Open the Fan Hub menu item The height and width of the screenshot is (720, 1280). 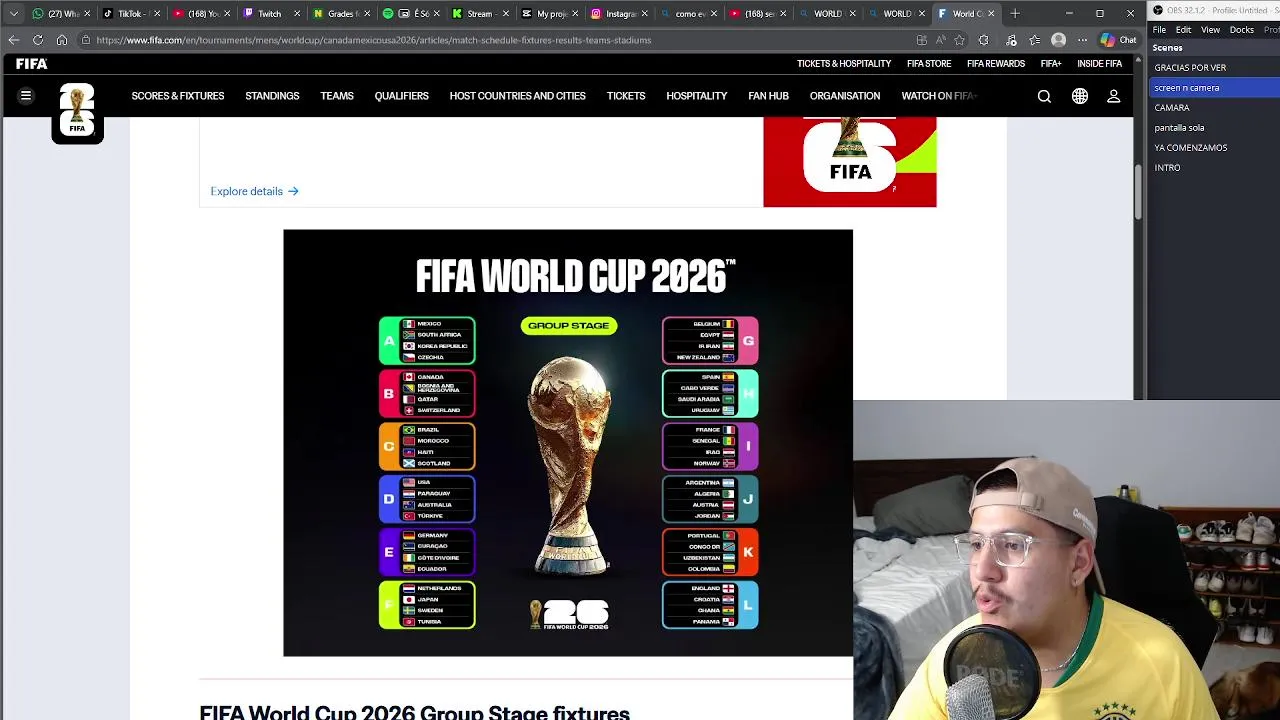pos(768,96)
